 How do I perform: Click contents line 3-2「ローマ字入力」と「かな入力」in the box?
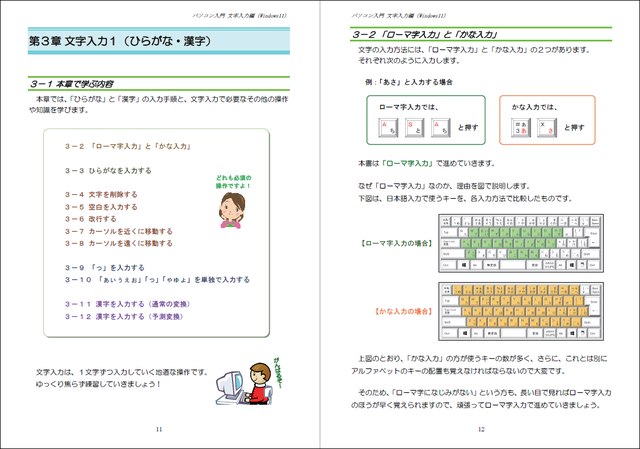click(128, 146)
